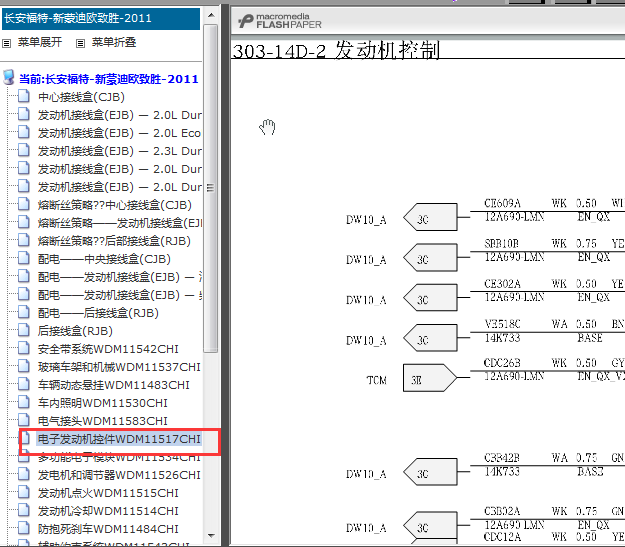Open 防抱死刹车WDM11484CHI
Image resolution: width=625 pixels, height=547 pixels.
click(x=108, y=529)
